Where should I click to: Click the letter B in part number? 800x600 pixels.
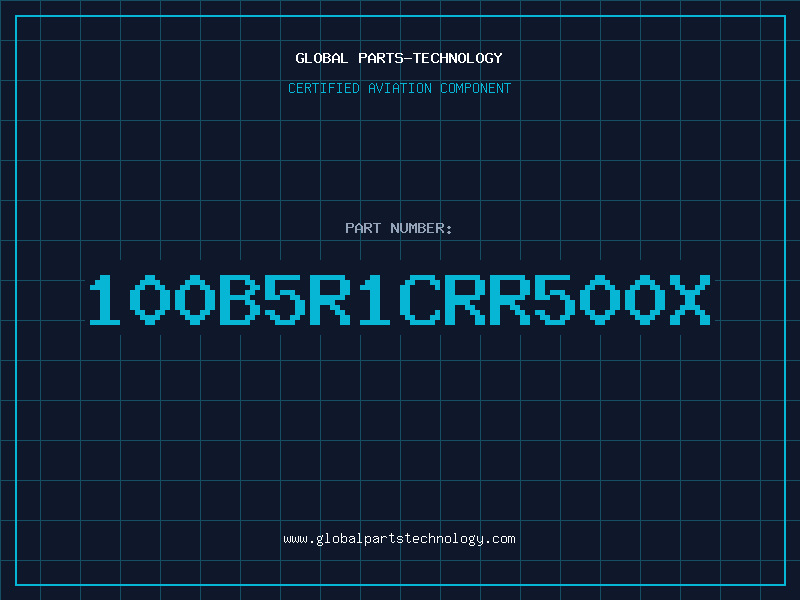240,300
